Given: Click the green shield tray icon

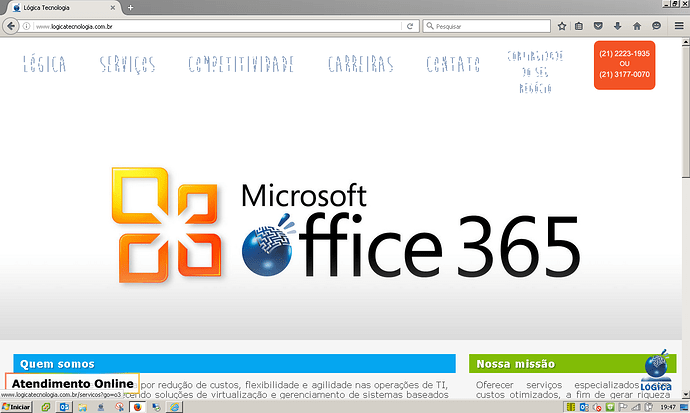Looking at the screenshot, I should point(610,407).
